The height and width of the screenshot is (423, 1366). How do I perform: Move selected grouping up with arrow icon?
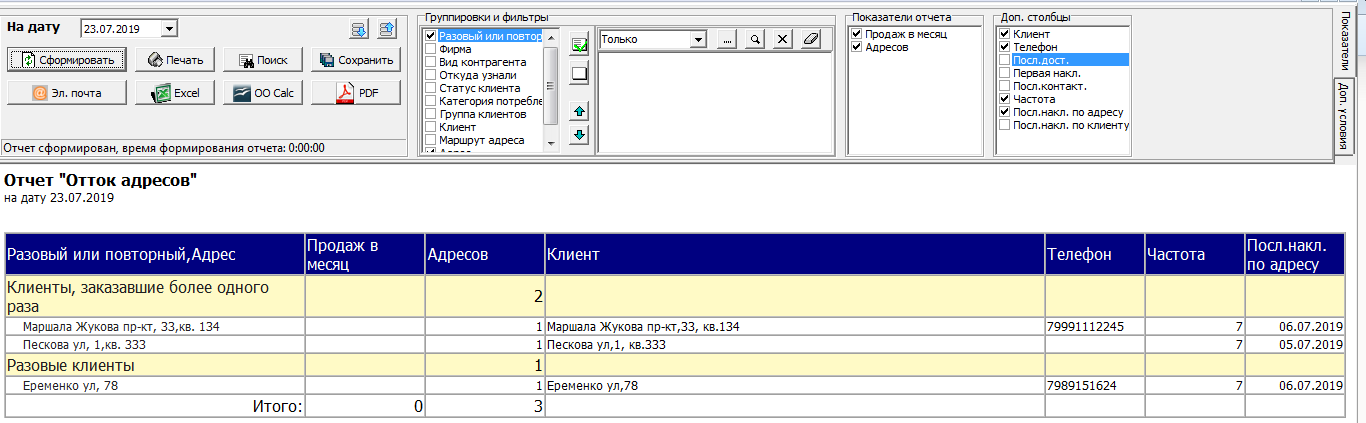pos(579,109)
